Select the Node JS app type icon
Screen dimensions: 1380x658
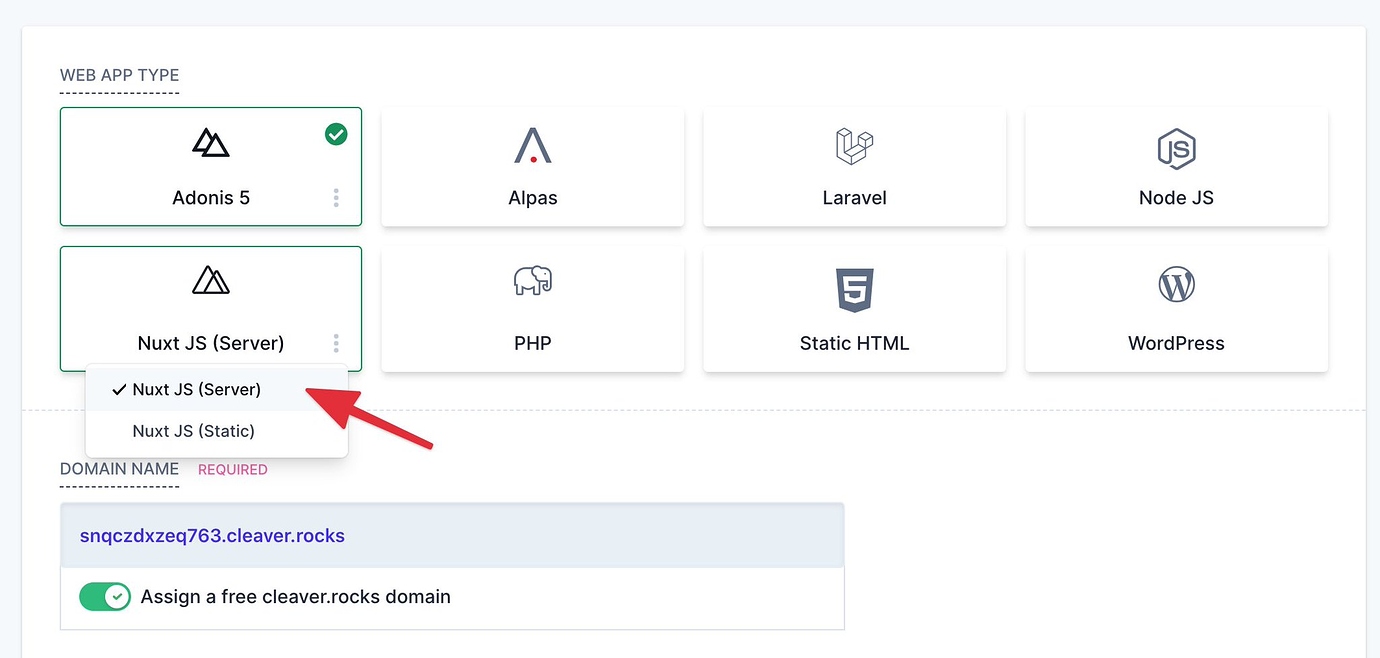click(x=1175, y=149)
